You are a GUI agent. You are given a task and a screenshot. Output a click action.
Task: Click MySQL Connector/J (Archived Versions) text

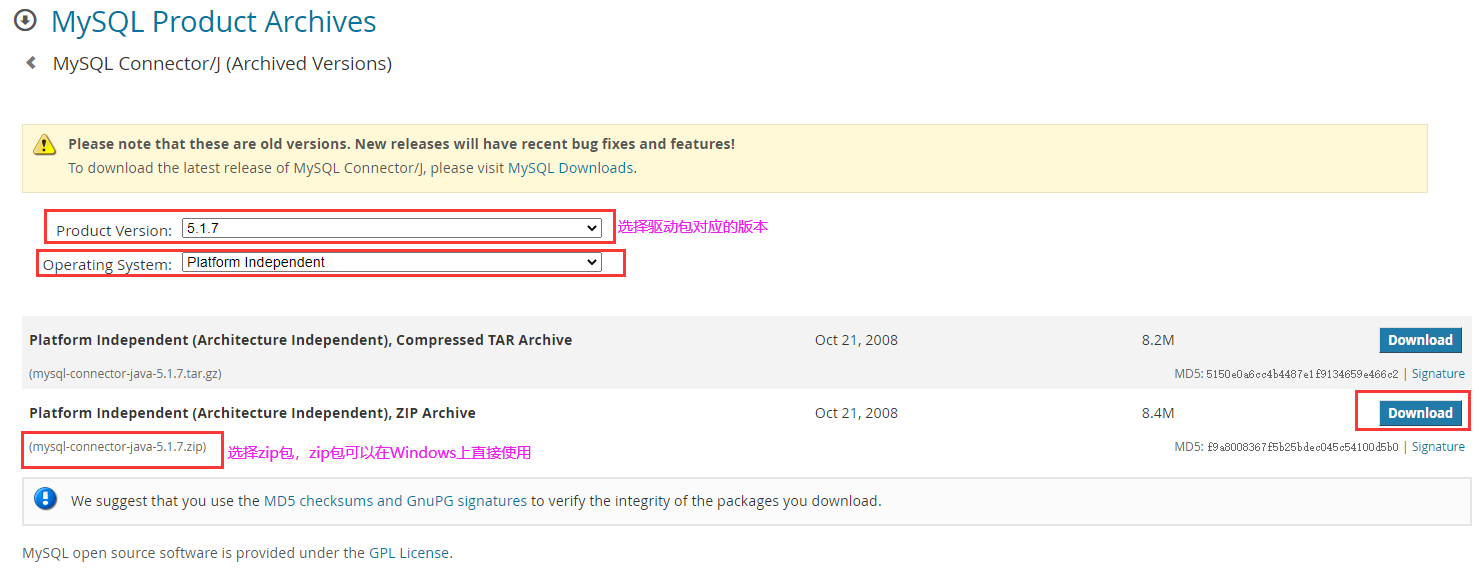click(x=222, y=63)
